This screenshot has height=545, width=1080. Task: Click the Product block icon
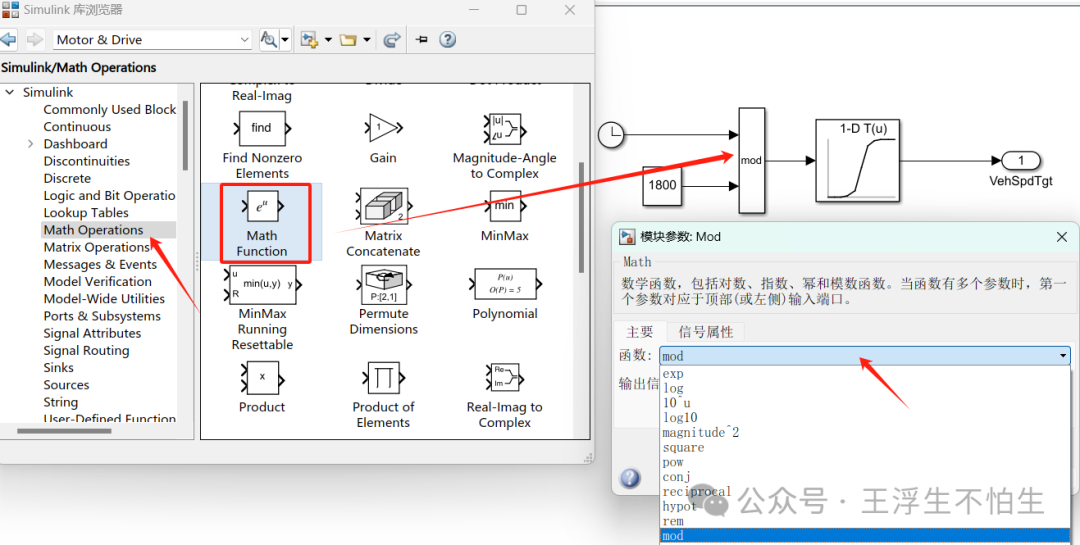click(x=262, y=378)
